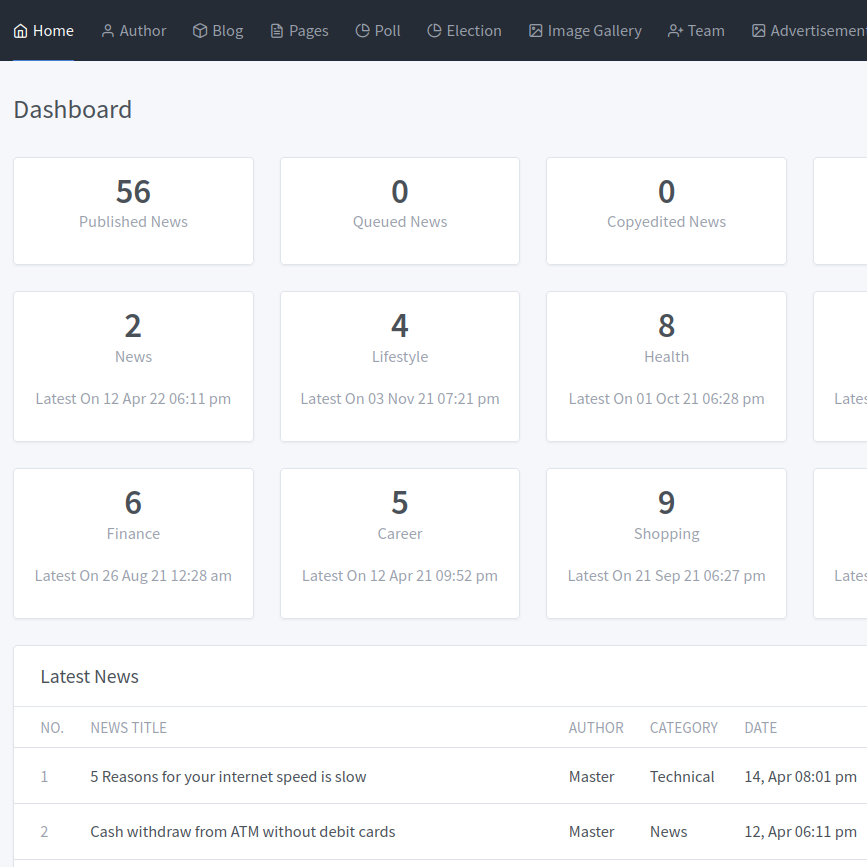867x867 pixels.
Task: Click the Pages document icon
Action: pos(277,31)
